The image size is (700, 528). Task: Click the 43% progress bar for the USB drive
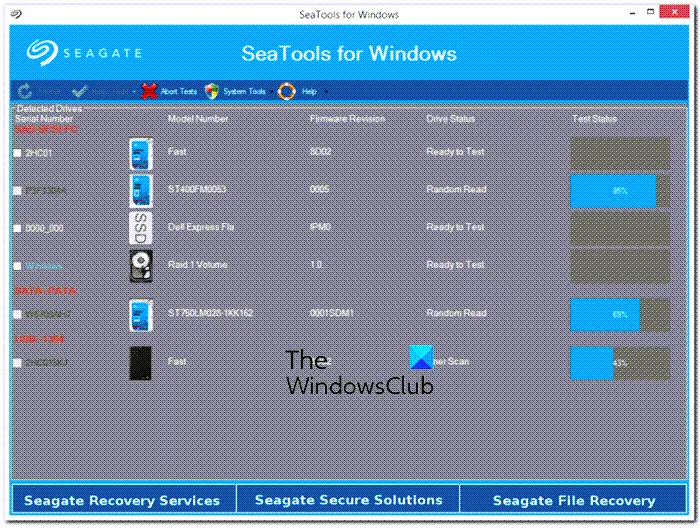[x=620, y=363]
